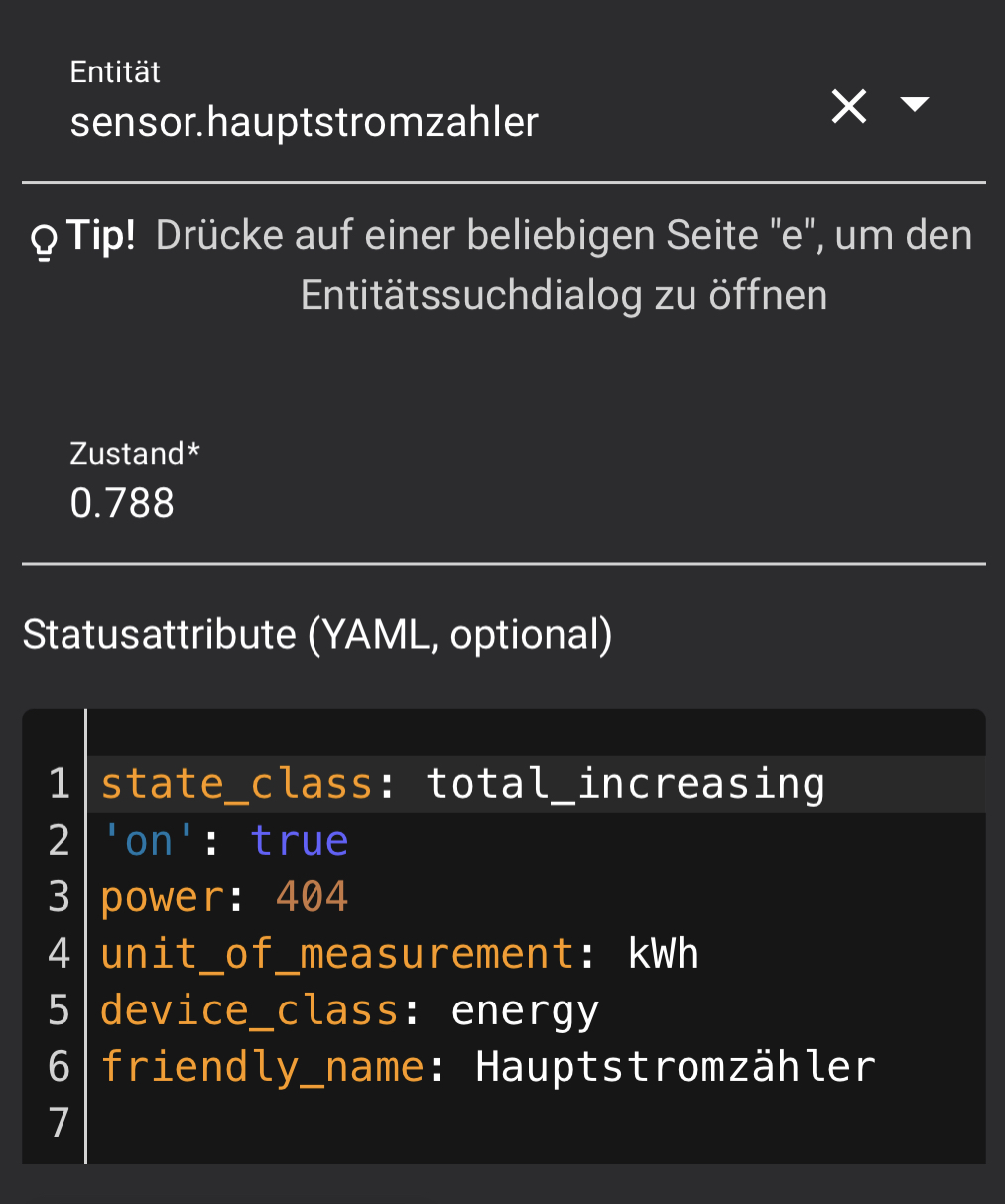Screen dimensions: 1005x1204
Task: Click the lightbulb tip icon
Action: tap(44, 241)
